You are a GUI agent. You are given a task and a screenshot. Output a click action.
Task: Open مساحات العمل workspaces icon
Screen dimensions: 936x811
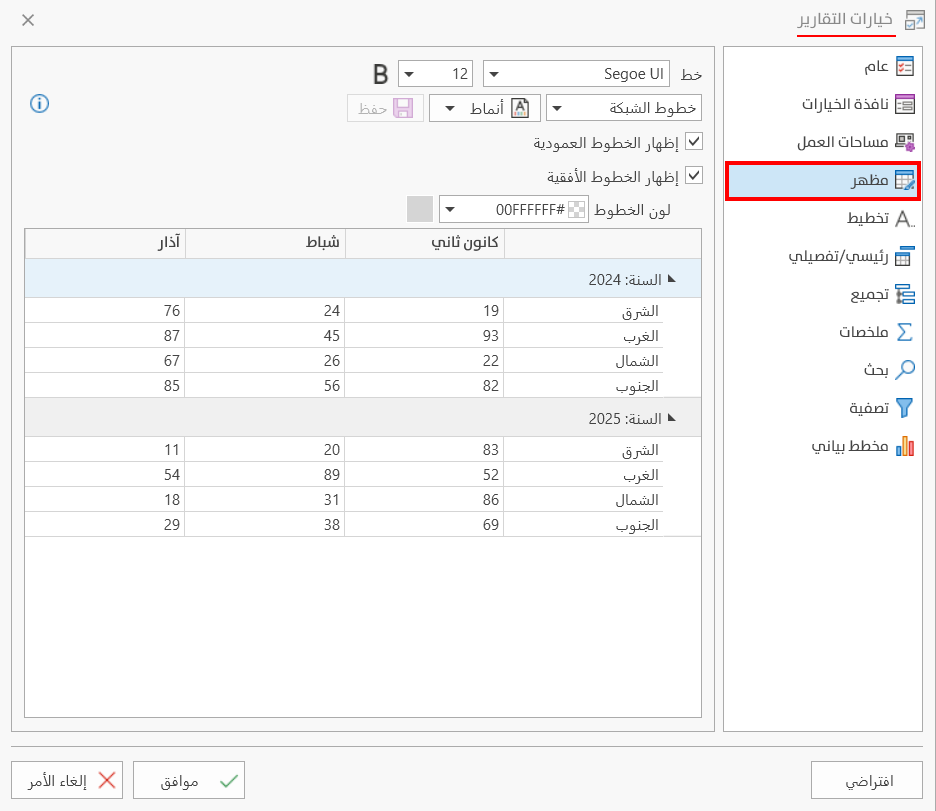pyautogui.click(x=904, y=142)
